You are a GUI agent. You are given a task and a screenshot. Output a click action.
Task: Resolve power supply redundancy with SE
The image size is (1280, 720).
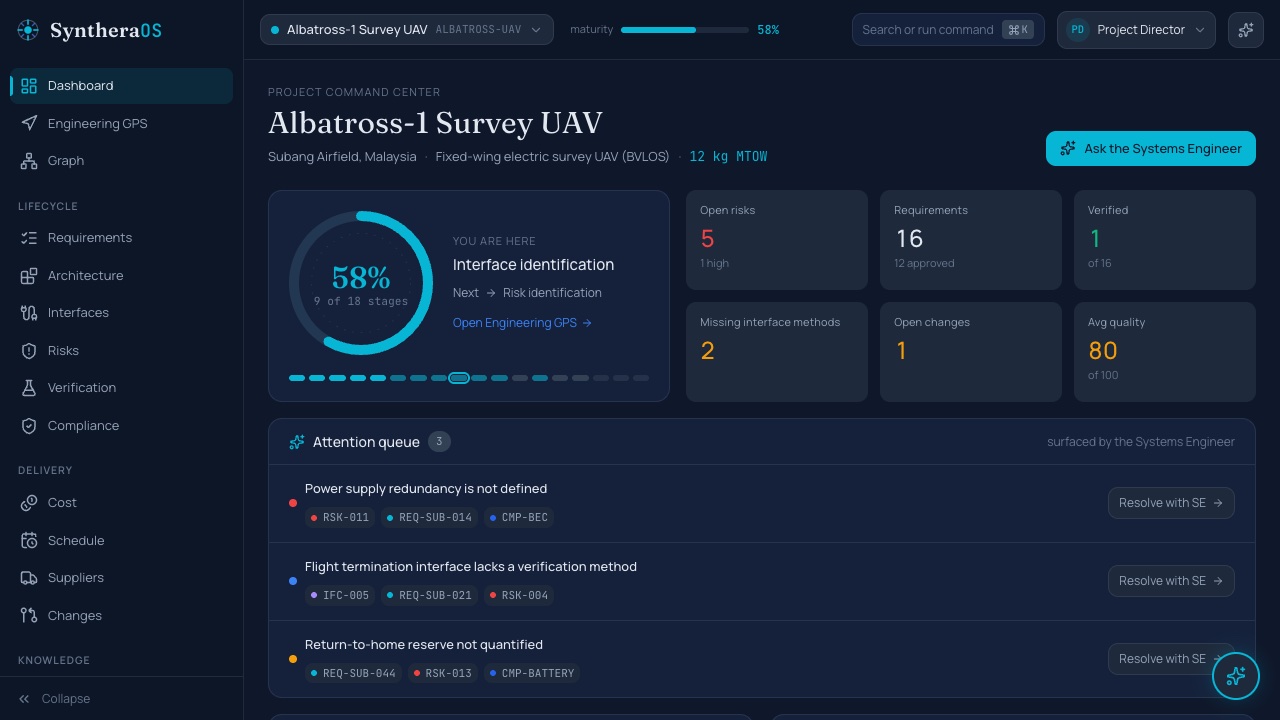[1171, 503]
